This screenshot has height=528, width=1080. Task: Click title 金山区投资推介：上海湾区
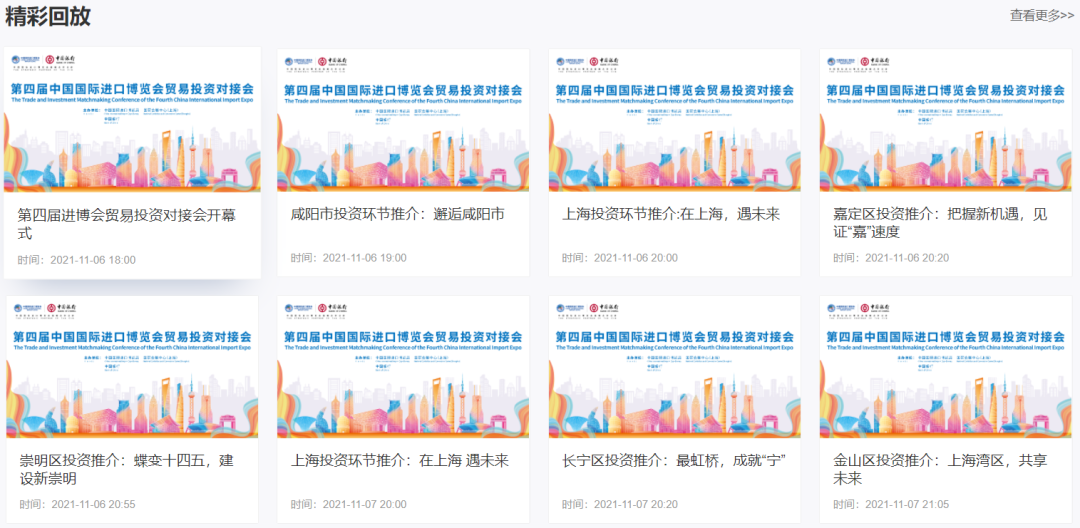click(x=939, y=469)
